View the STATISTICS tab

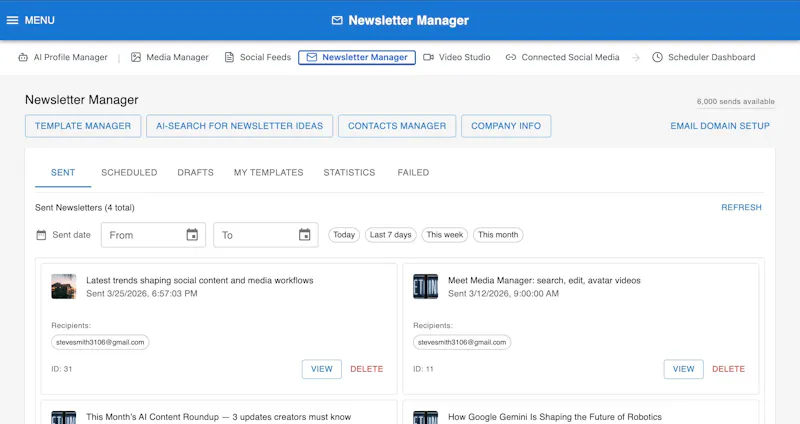(x=349, y=172)
